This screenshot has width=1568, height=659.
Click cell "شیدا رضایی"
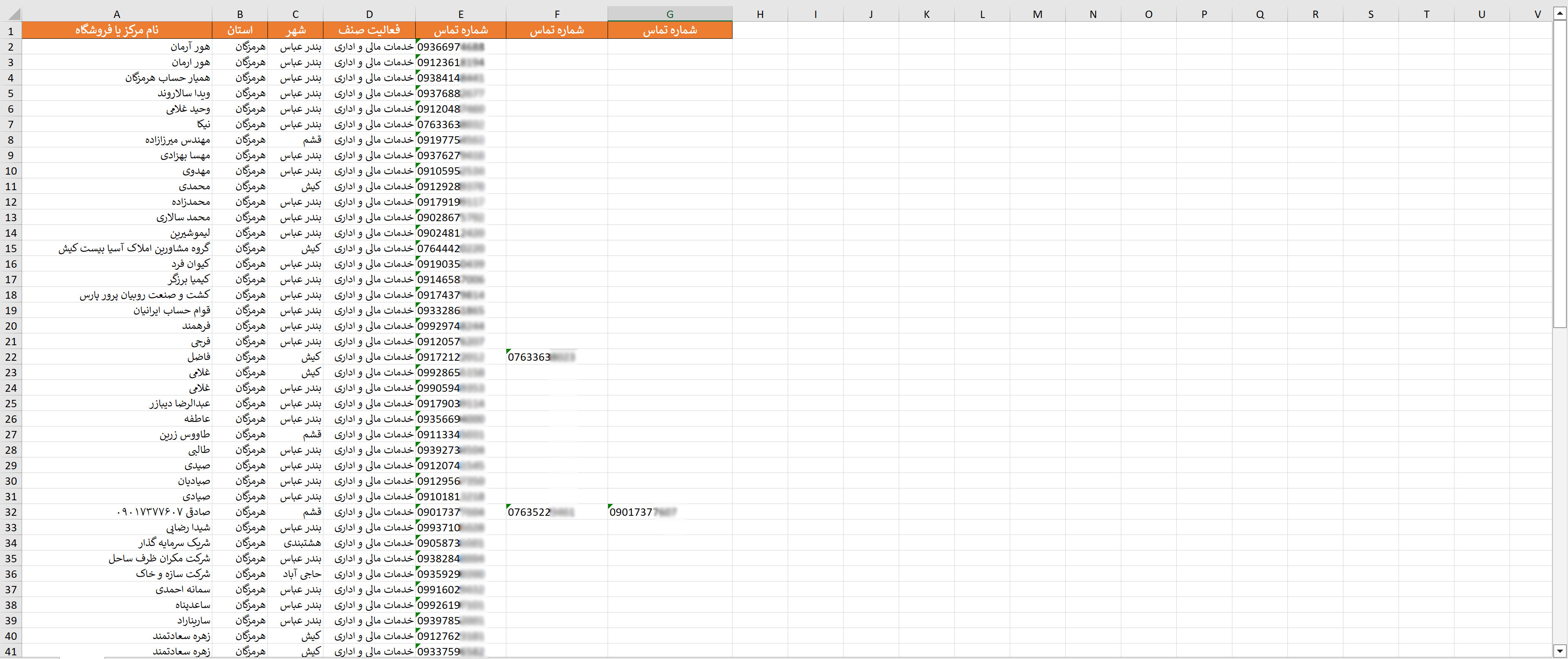click(117, 528)
